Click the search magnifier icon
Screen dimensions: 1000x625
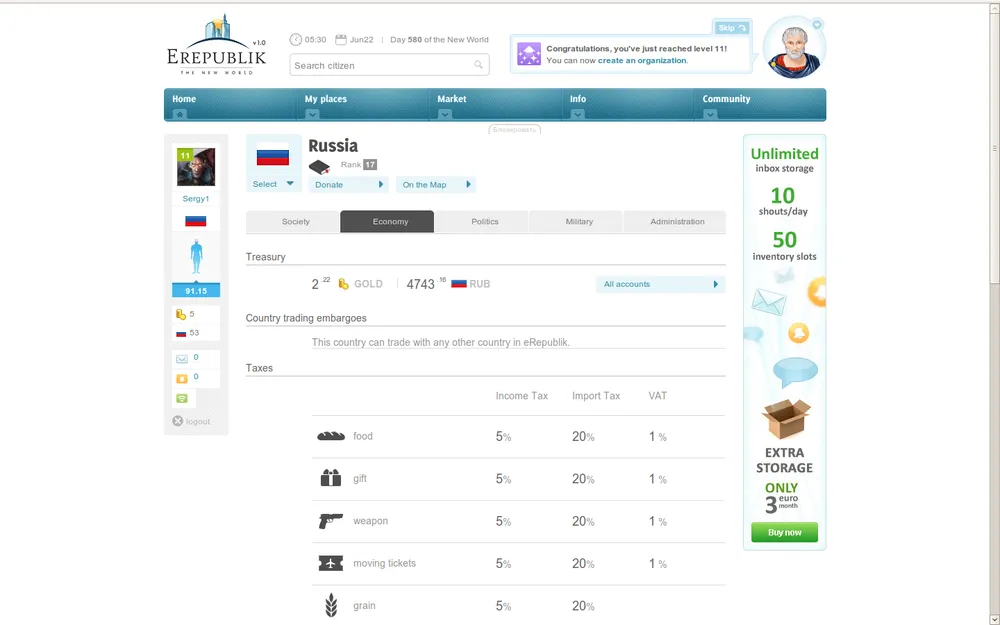[478, 65]
